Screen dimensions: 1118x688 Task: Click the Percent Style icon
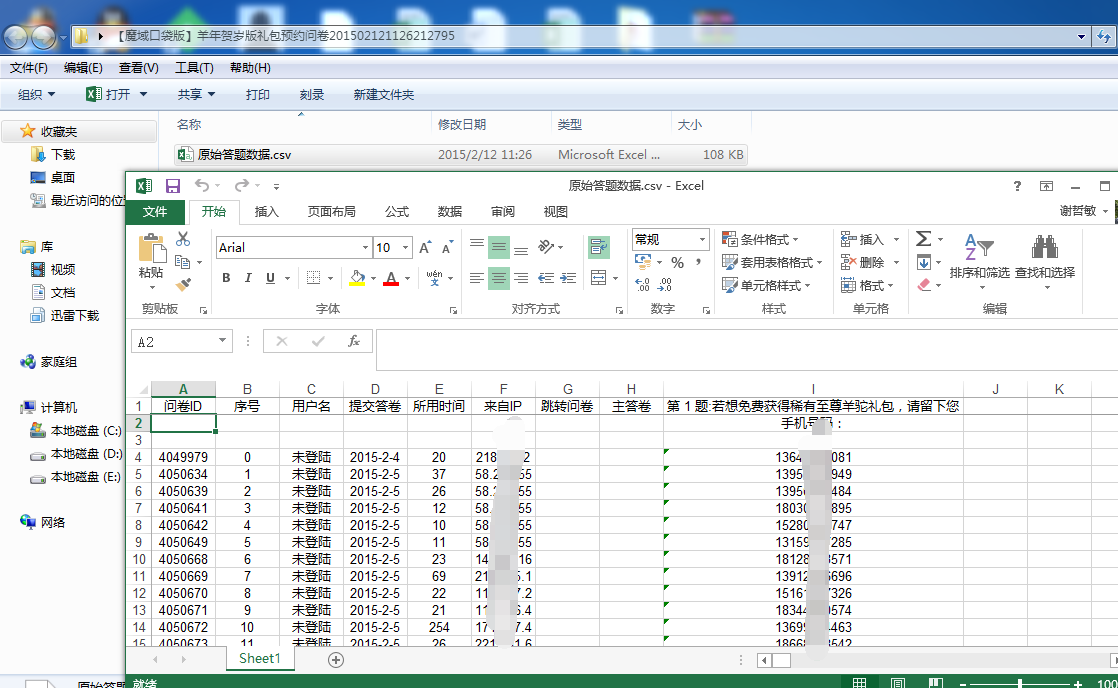677,262
